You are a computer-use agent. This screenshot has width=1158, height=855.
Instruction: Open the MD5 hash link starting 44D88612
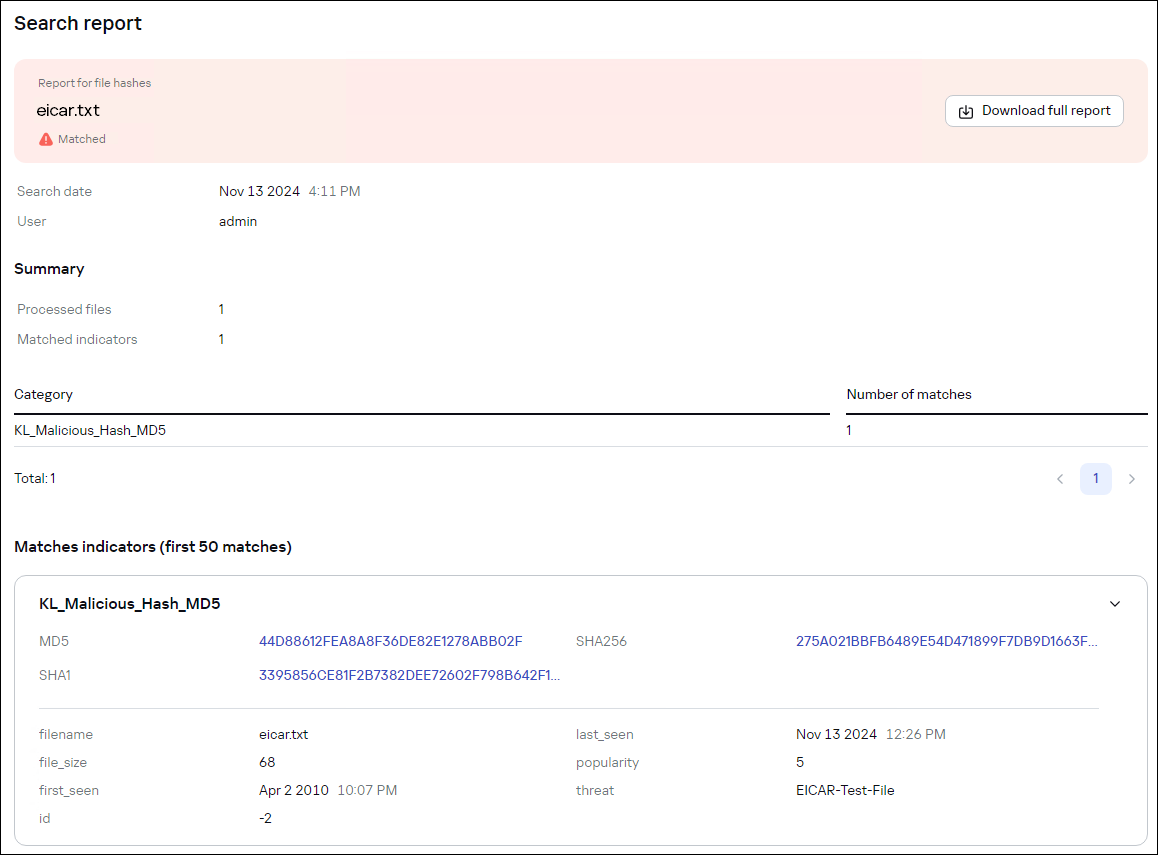388,641
